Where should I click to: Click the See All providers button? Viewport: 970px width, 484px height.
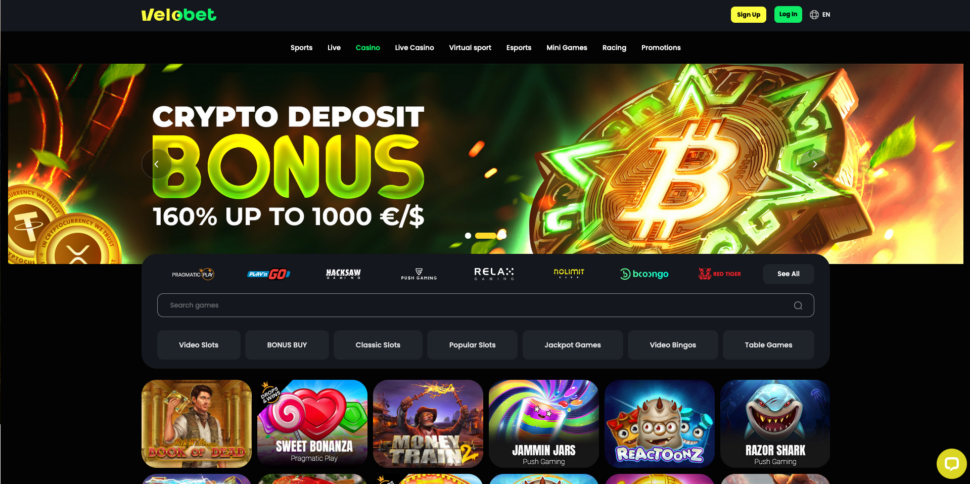point(788,274)
